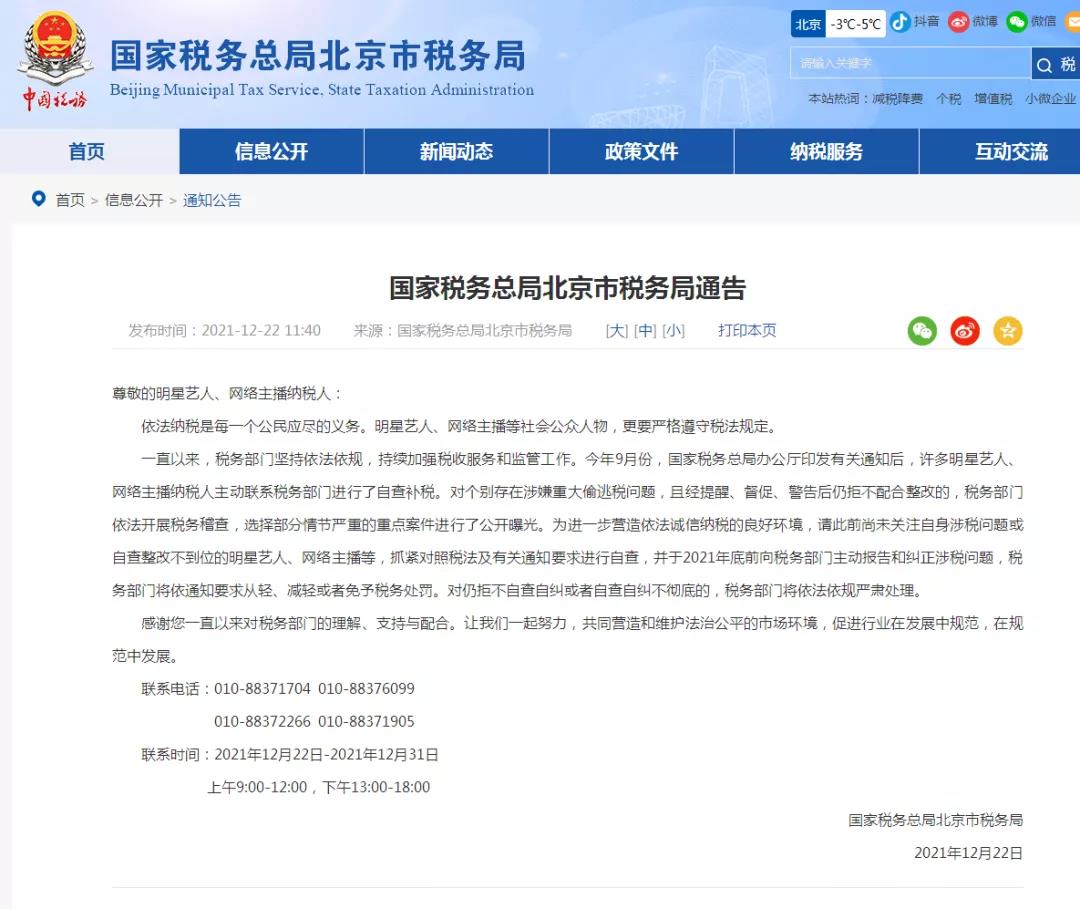Share article via red Weibo icon
Screen dimensions: 1080x909
pyautogui.click(x=964, y=331)
